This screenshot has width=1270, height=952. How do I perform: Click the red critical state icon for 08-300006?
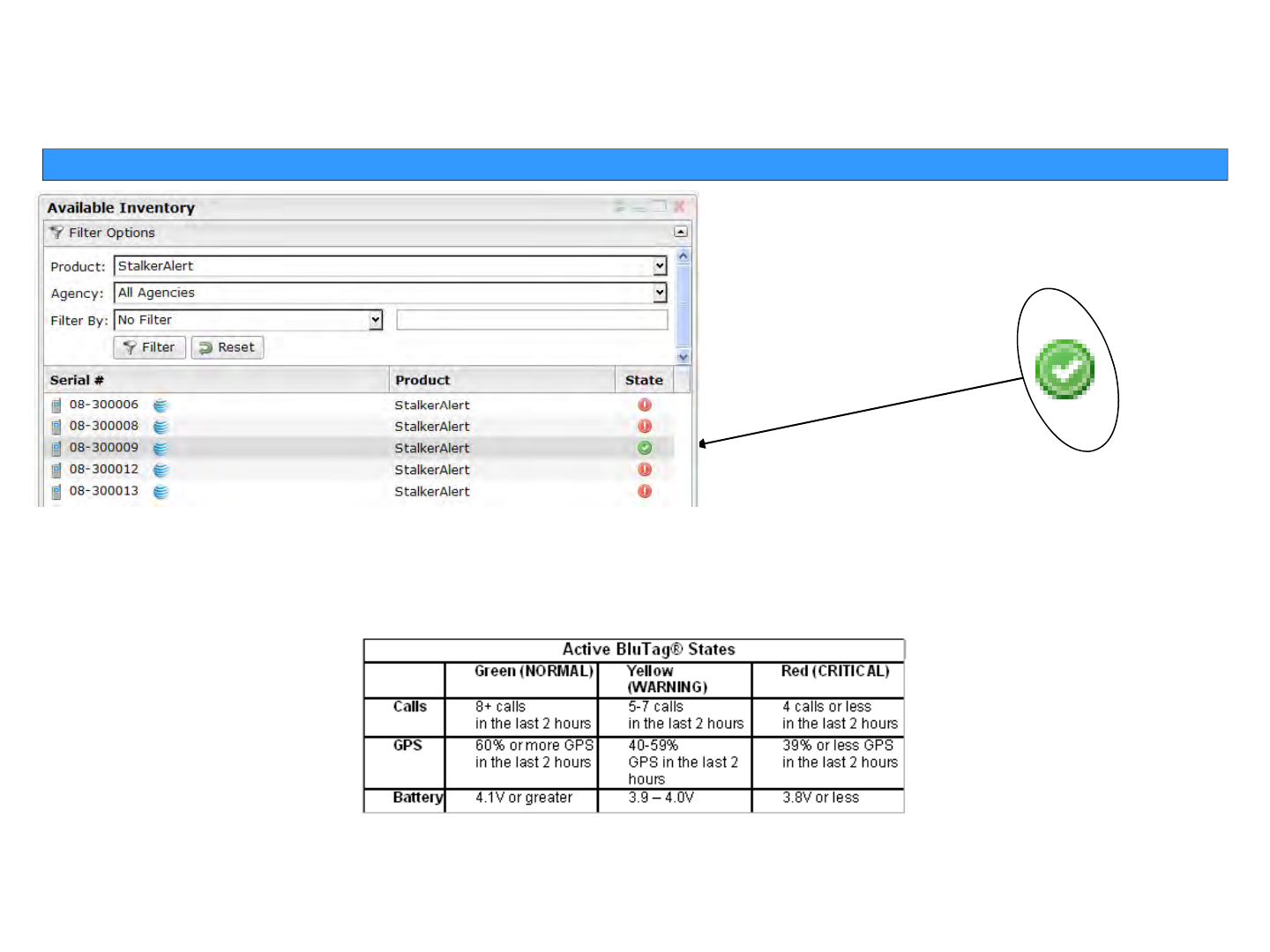click(x=645, y=405)
